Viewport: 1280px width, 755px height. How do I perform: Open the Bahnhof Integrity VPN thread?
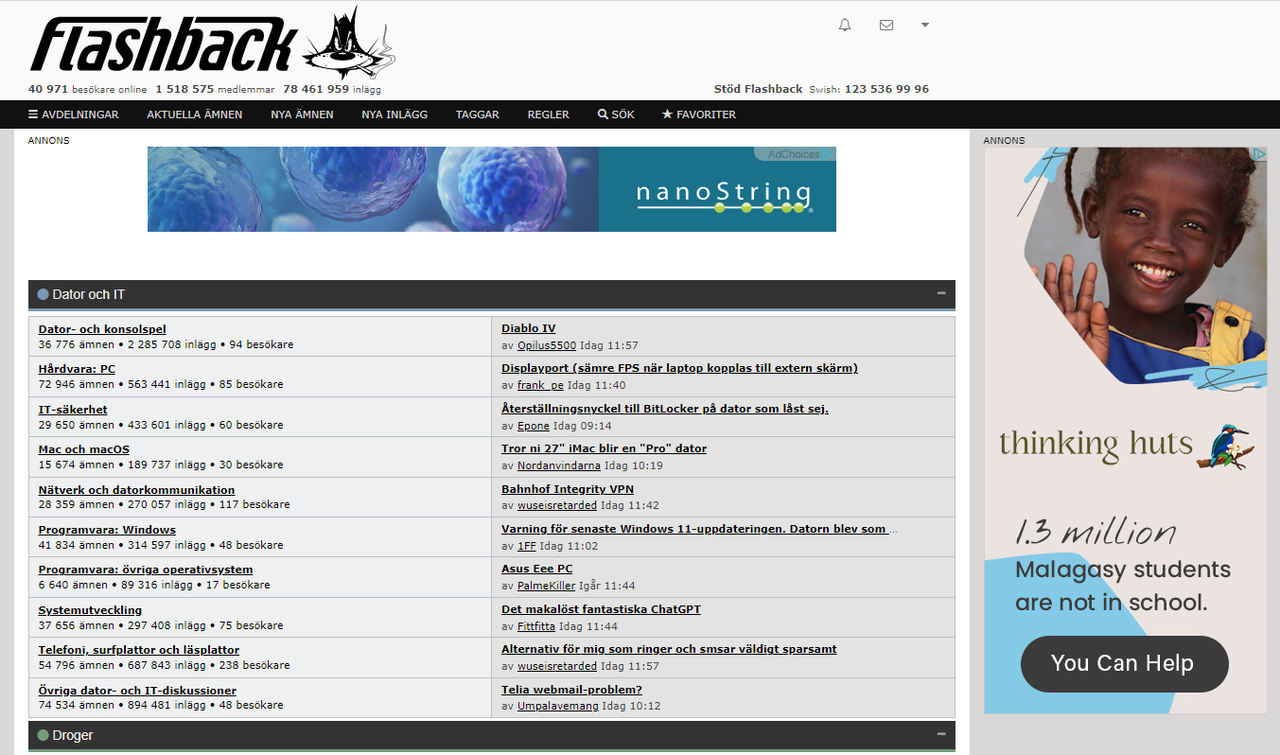567,489
